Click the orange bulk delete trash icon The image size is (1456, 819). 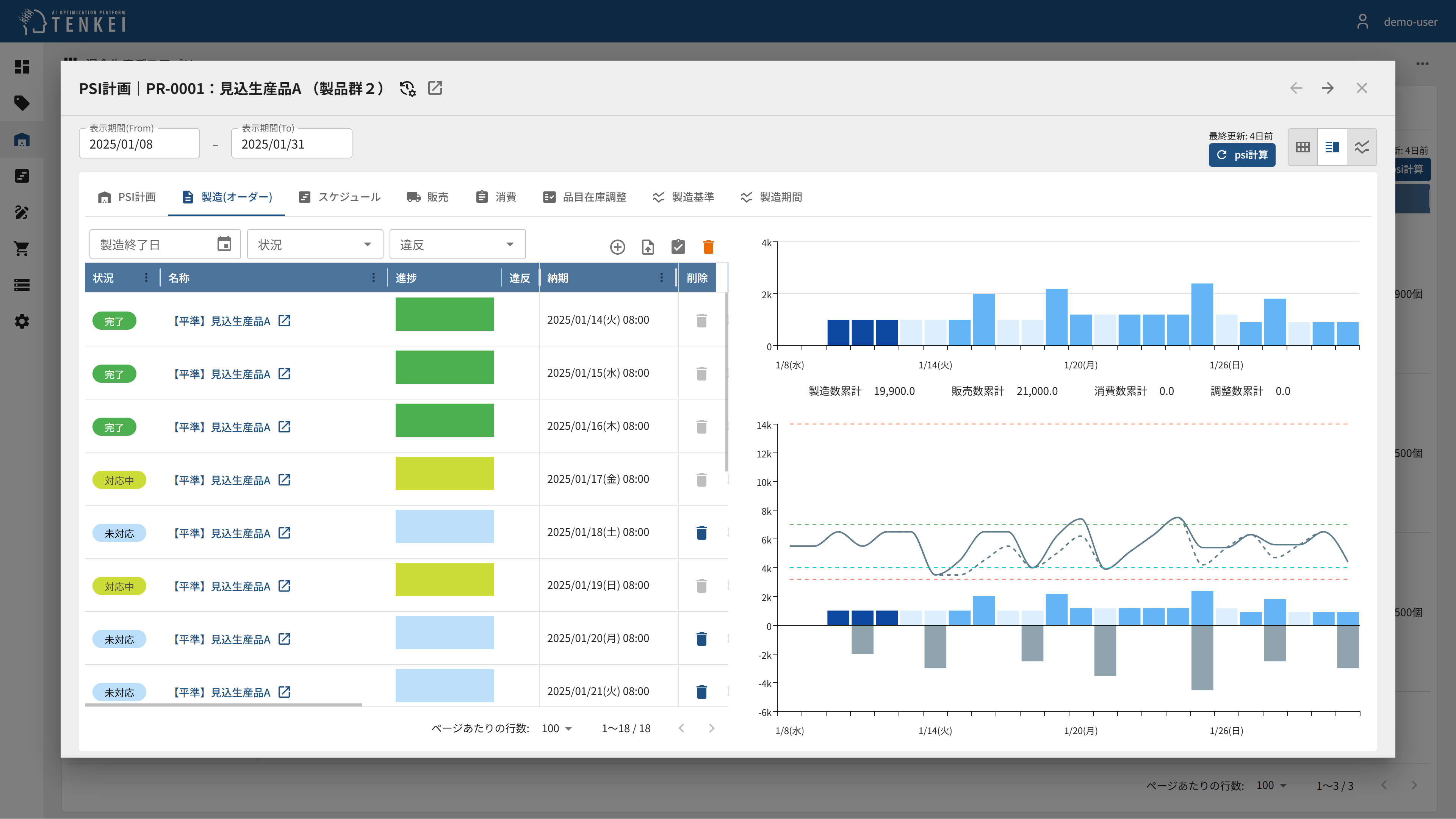point(708,247)
